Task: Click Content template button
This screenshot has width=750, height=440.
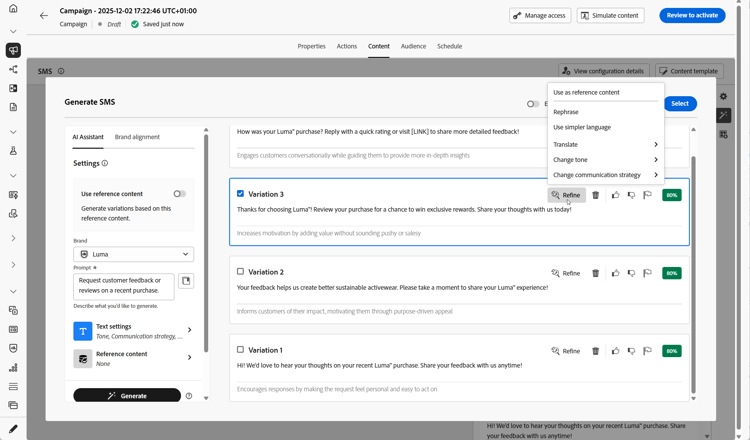Action: click(689, 71)
